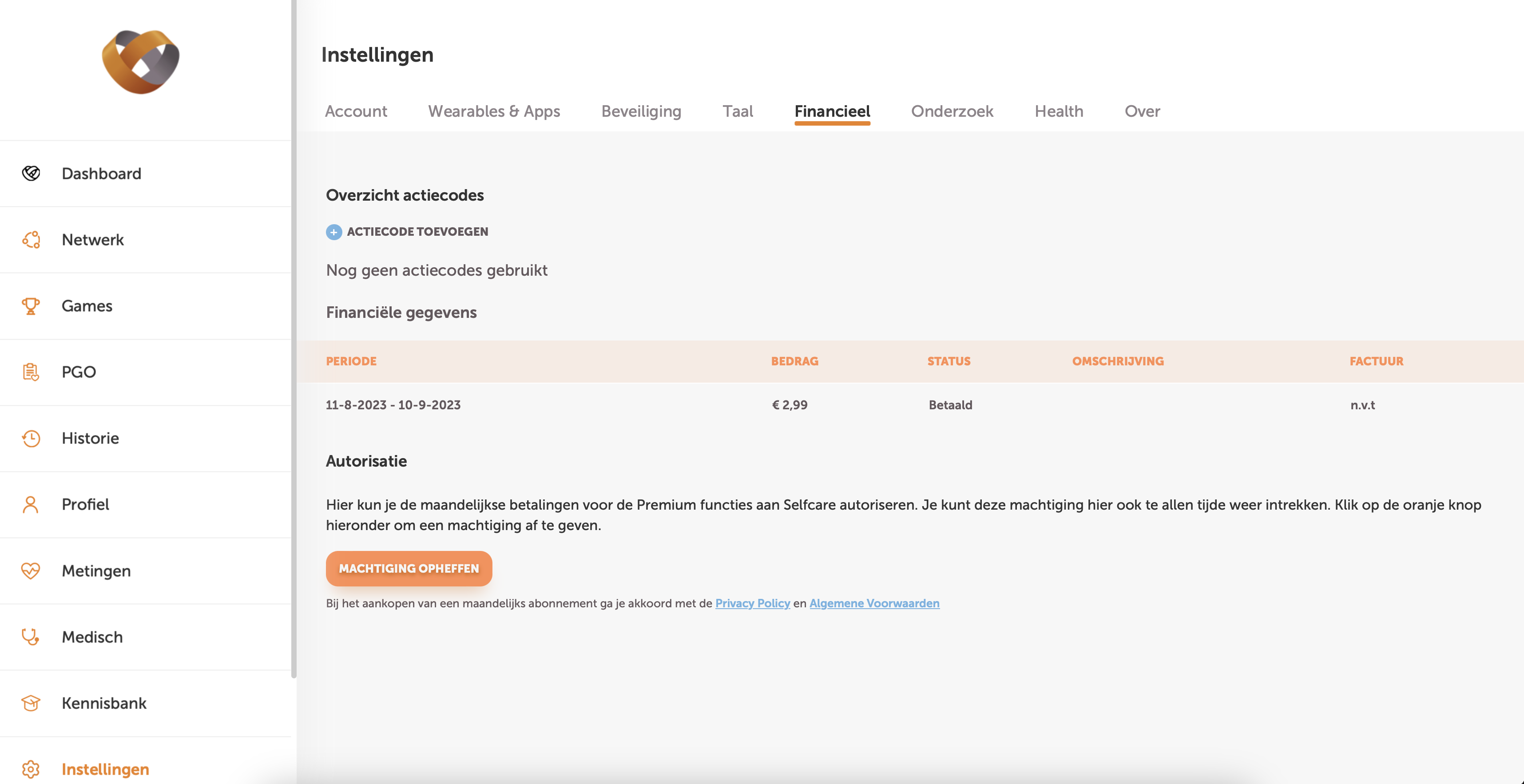Open the Wearables & Apps tab
The image size is (1524, 784).
pyautogui.click(x=494, y=111)
